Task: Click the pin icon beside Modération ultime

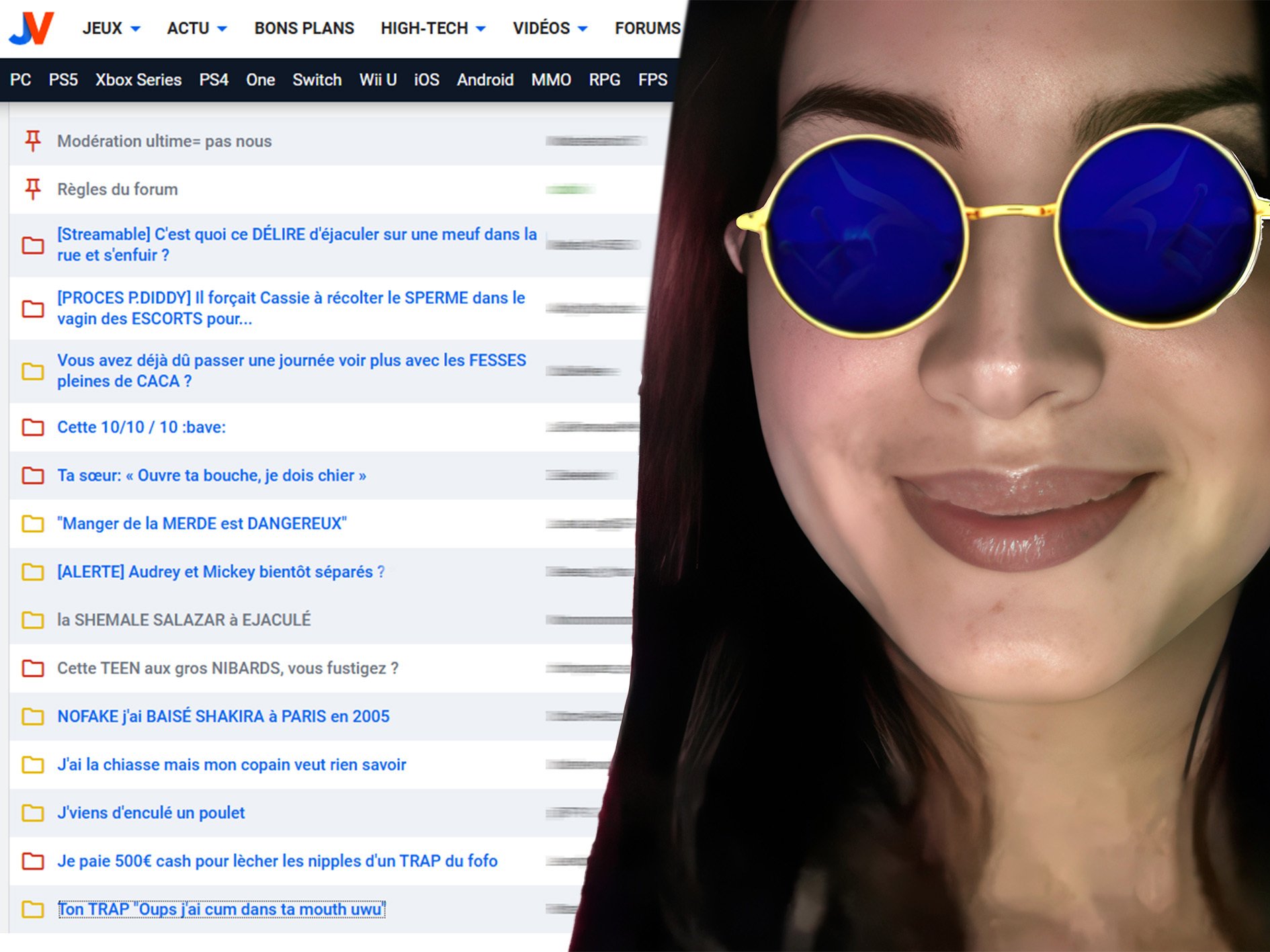Action: pyautogui.click(x=32, y=141)
